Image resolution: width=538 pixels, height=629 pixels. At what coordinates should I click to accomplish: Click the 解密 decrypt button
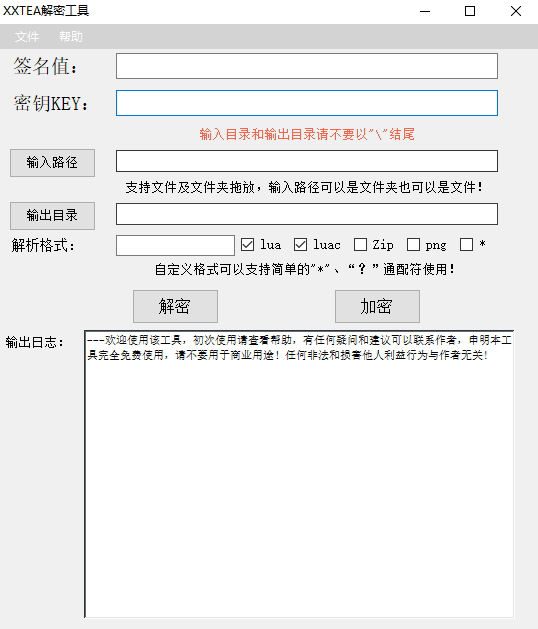[175, 306]
